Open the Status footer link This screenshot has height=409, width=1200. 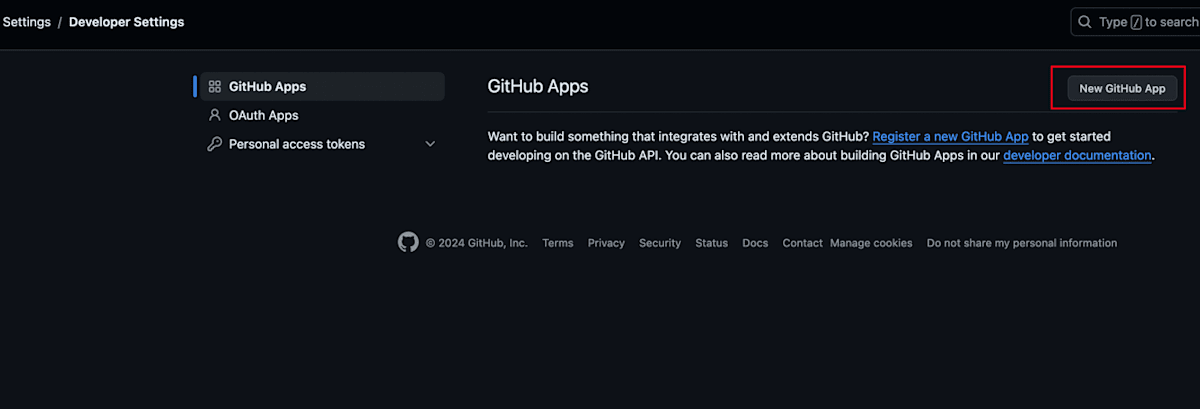pos(712,243)
